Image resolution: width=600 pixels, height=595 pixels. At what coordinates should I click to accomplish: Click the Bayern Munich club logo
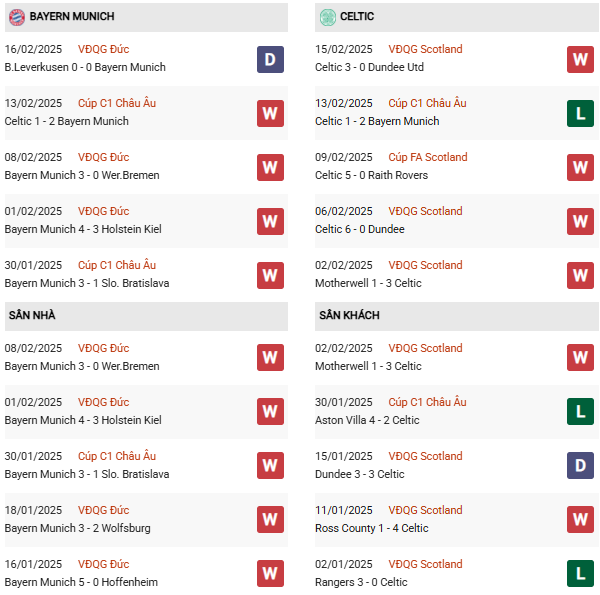16,17
